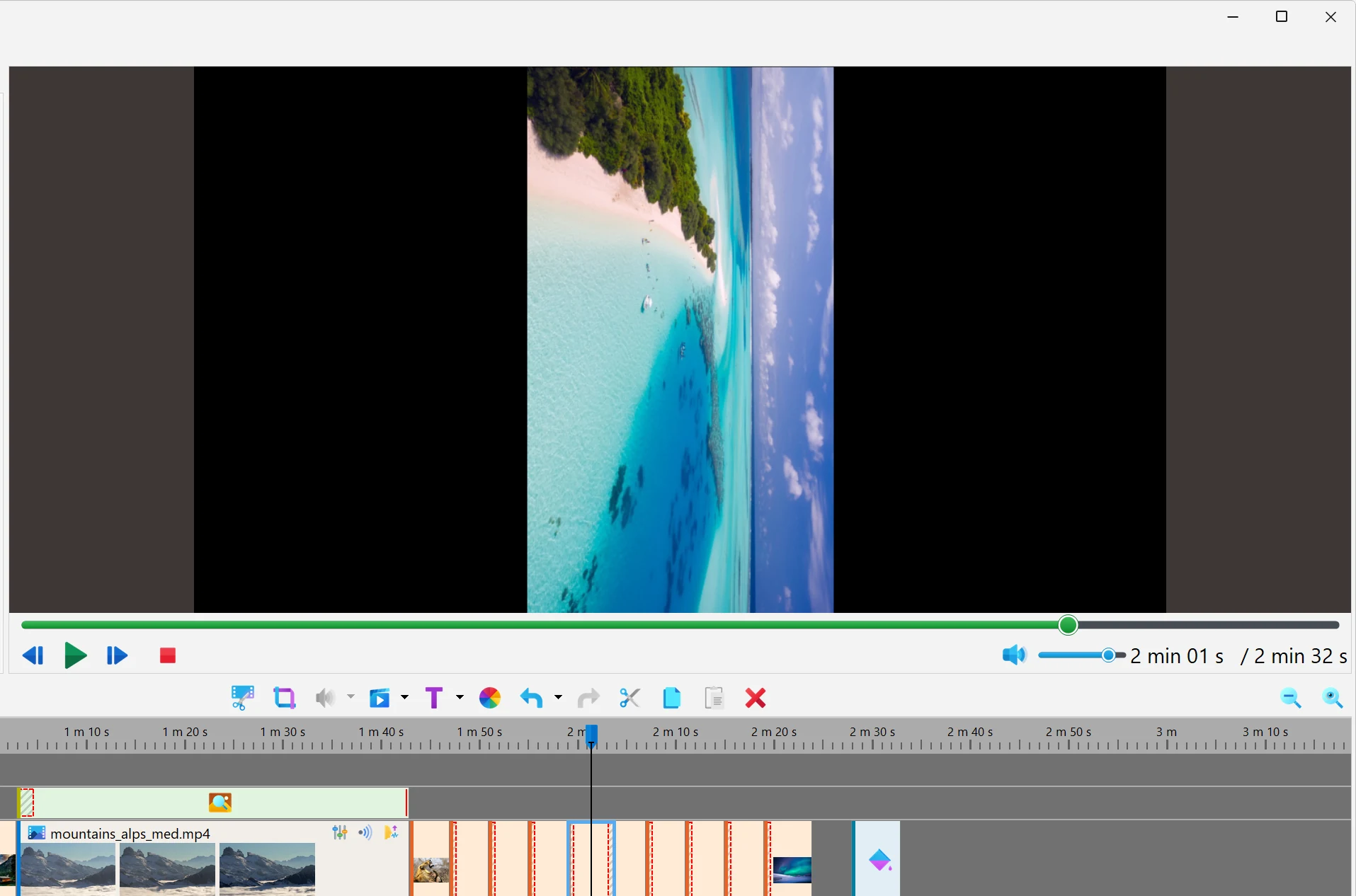Open the undo history dropdown arrow
This screenshot has width=1356, height=896.
pyautogui.click(x=558, y=697)
